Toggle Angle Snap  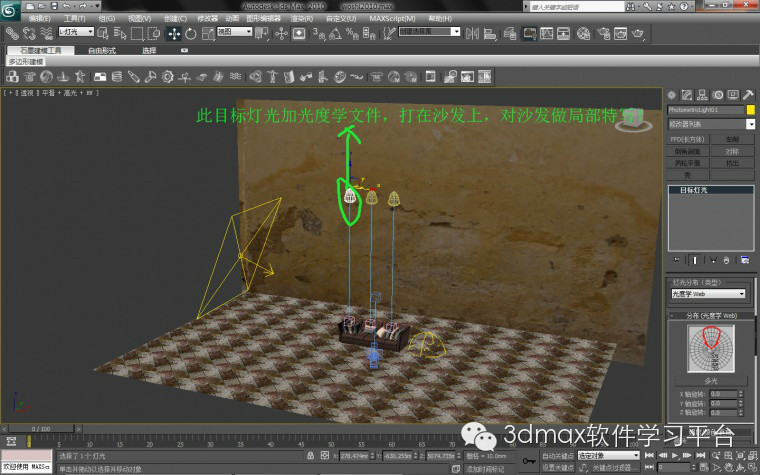coord(335,33)
